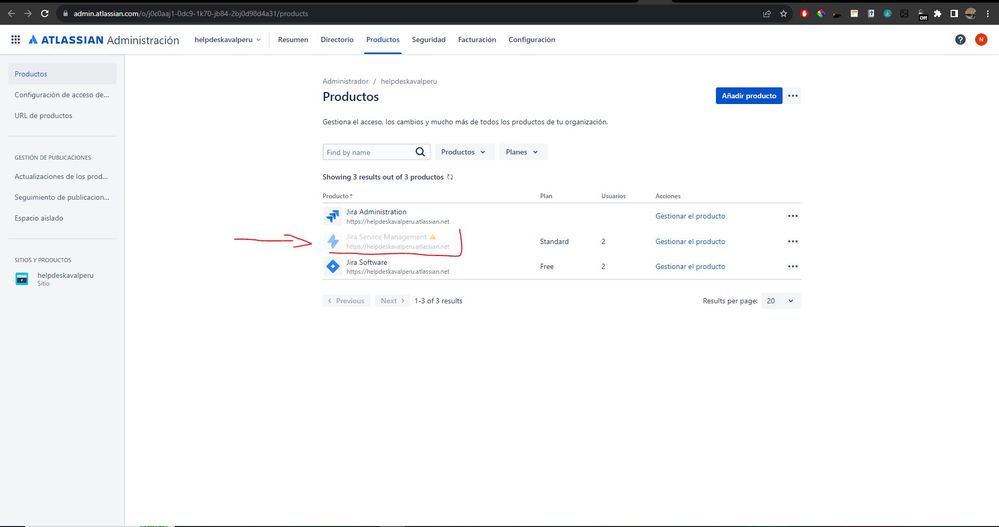The image size is (999, 527).
Task: Go to the Facturación tab
Action: pyautogui.click(x=477, y=40)
